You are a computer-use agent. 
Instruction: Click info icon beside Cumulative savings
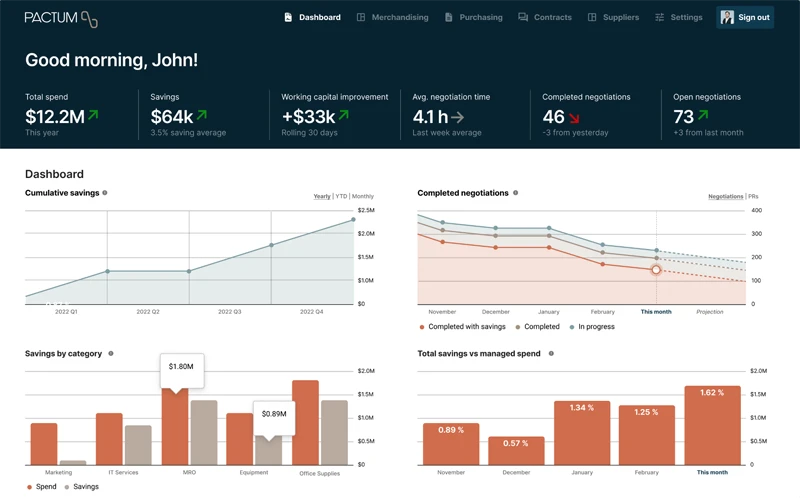click(x=105, y=193)
